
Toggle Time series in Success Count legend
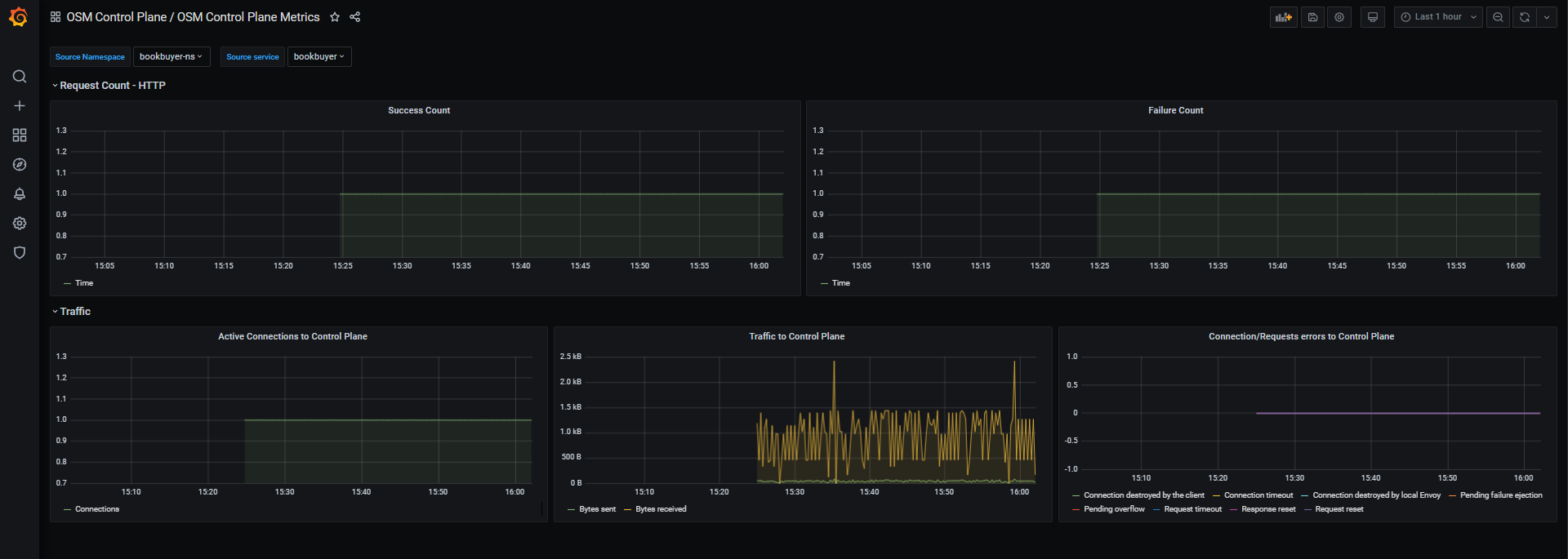(84, 283)
